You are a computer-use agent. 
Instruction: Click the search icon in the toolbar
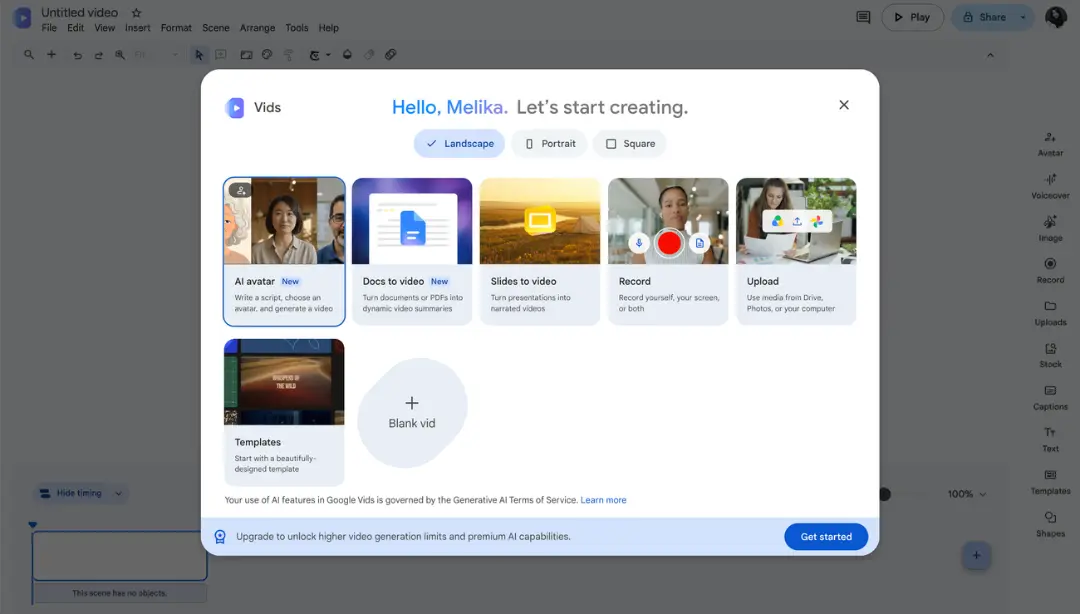29,54
